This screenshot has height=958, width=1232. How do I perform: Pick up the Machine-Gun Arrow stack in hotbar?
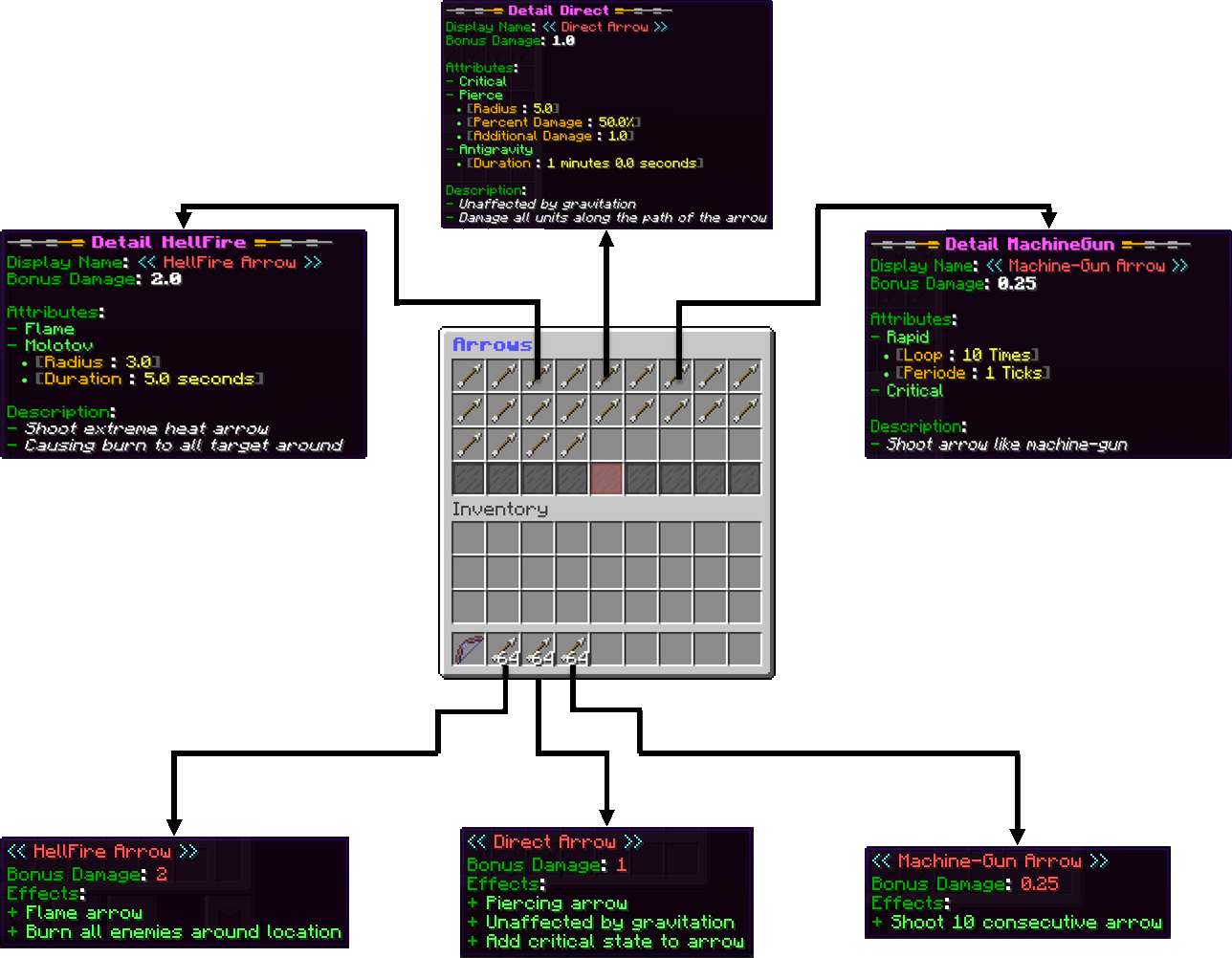click(572, 649)
